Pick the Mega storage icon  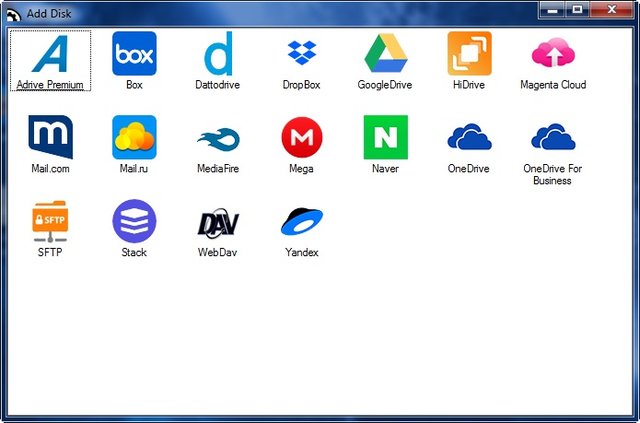pos(301,138)
